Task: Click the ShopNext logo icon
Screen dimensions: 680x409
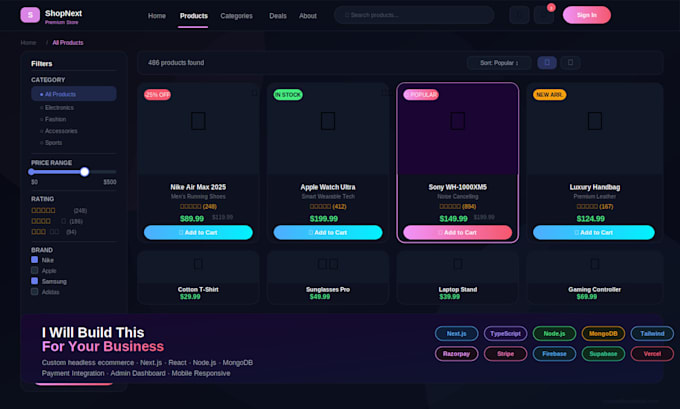Action: (30, 15)
